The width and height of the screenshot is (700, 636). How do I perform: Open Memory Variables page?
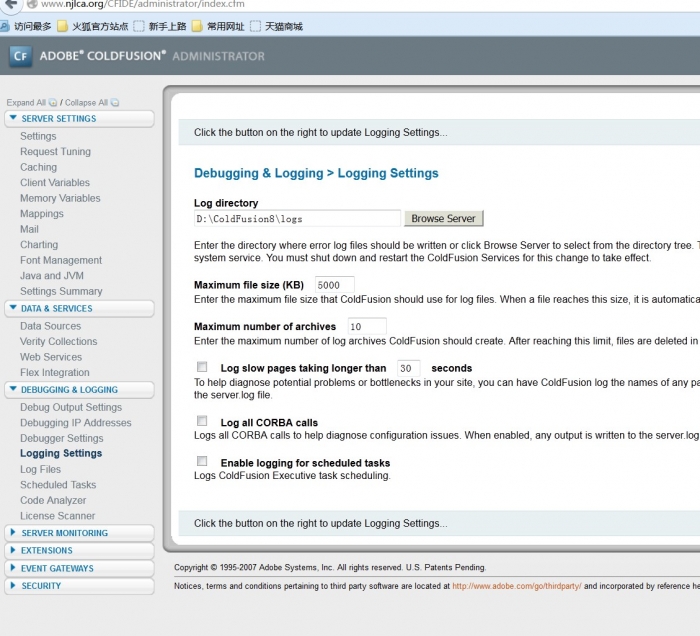tap(60, 198)
